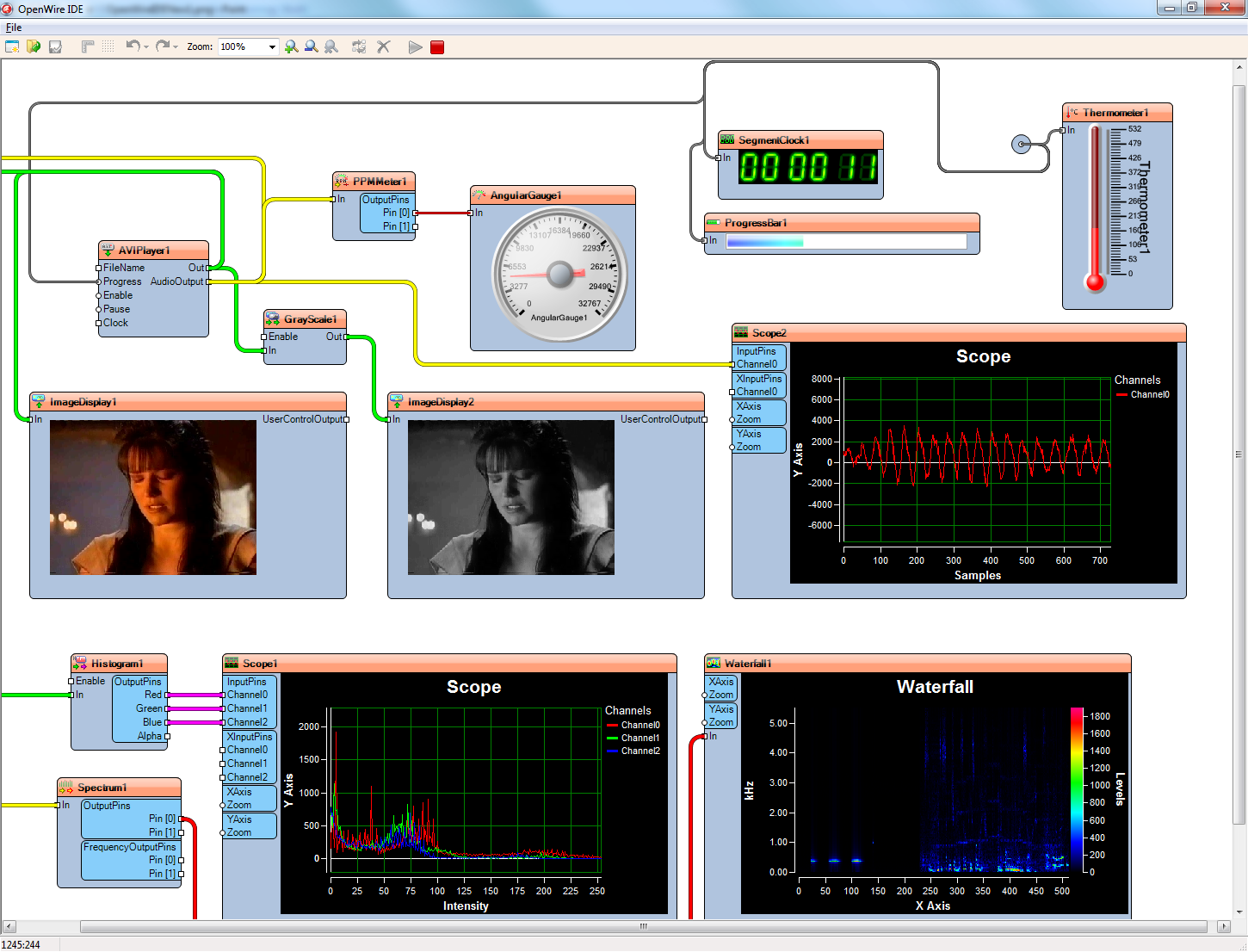Click the grayscale image in ImageDisplay2
Screen dimensions: 1248x952
(x=511, y=498)
